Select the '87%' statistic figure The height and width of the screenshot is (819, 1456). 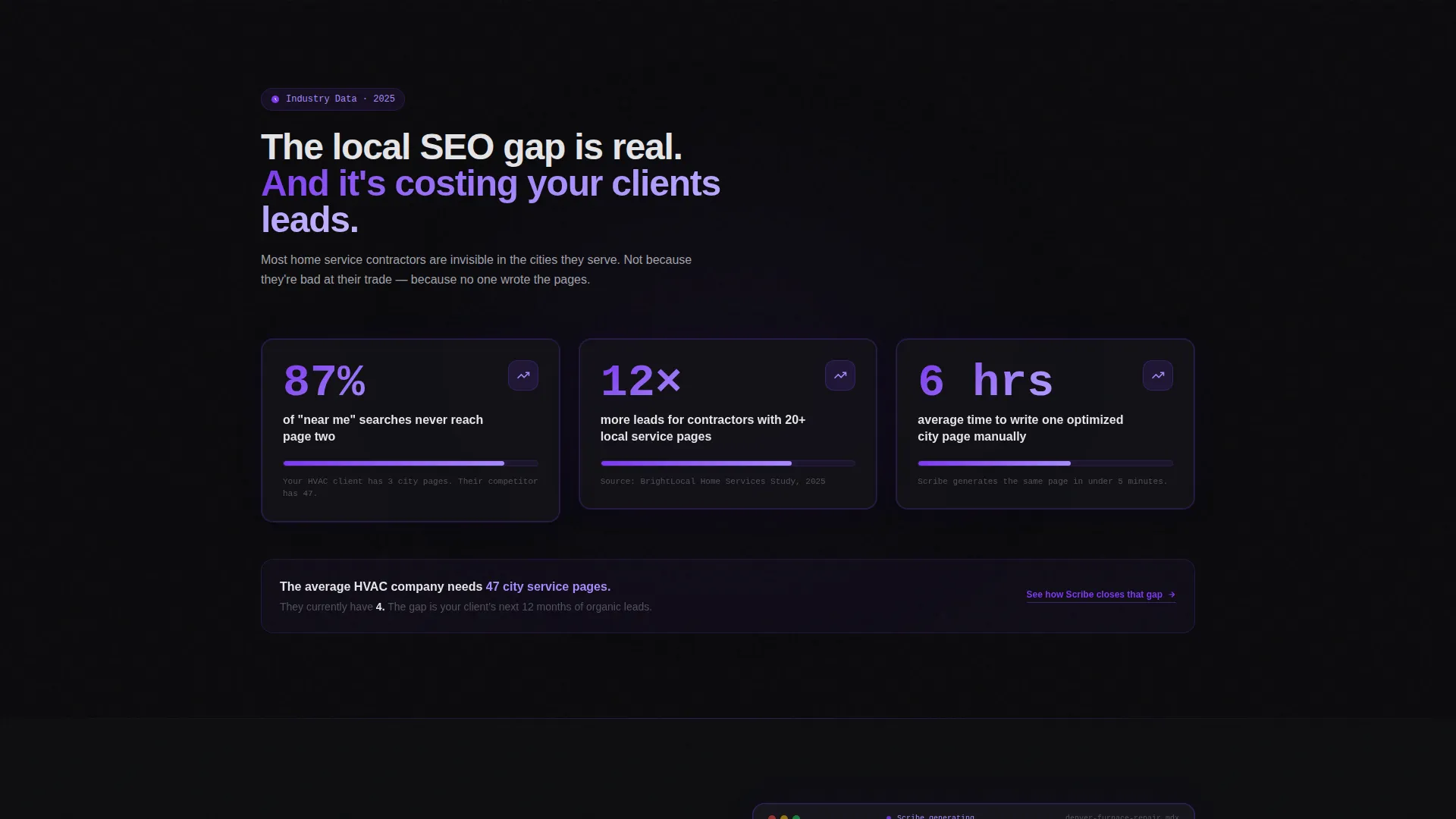click(325, 381)
